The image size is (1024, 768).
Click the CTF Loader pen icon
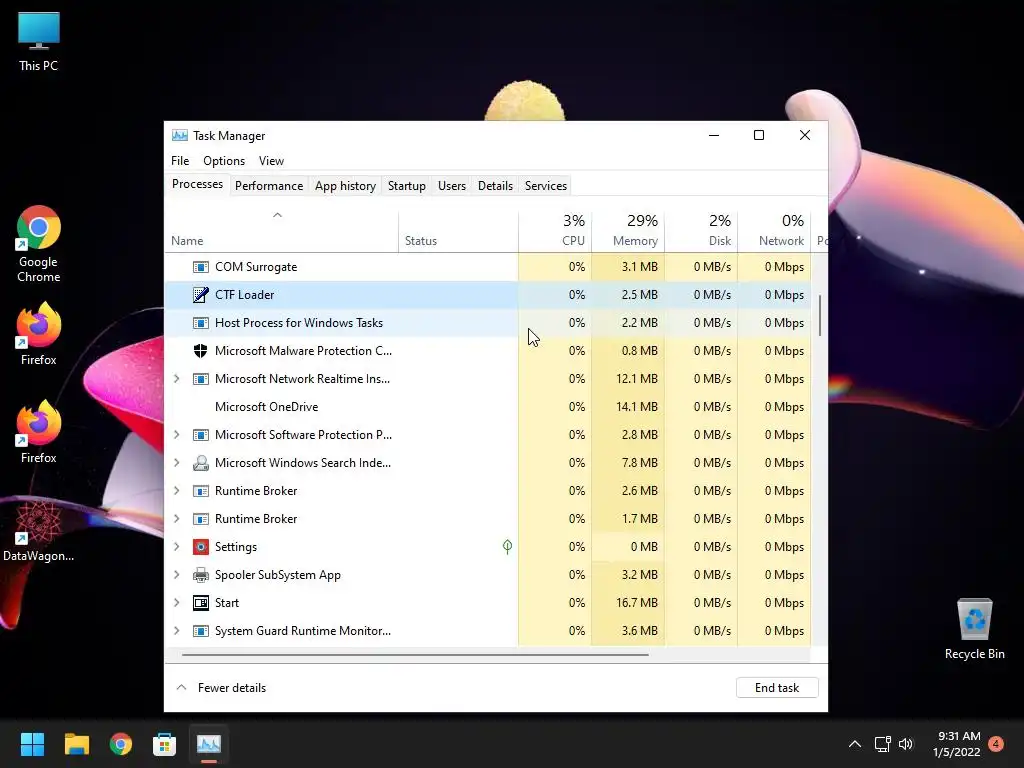(x=200, y=295)
